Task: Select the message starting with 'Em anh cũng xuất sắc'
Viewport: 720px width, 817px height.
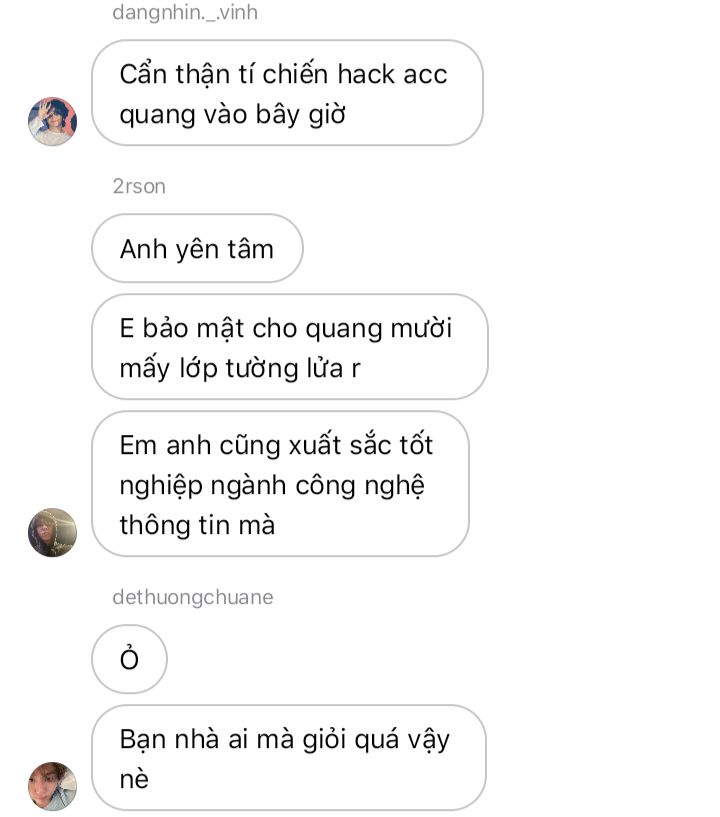Action: pos(280,484)
